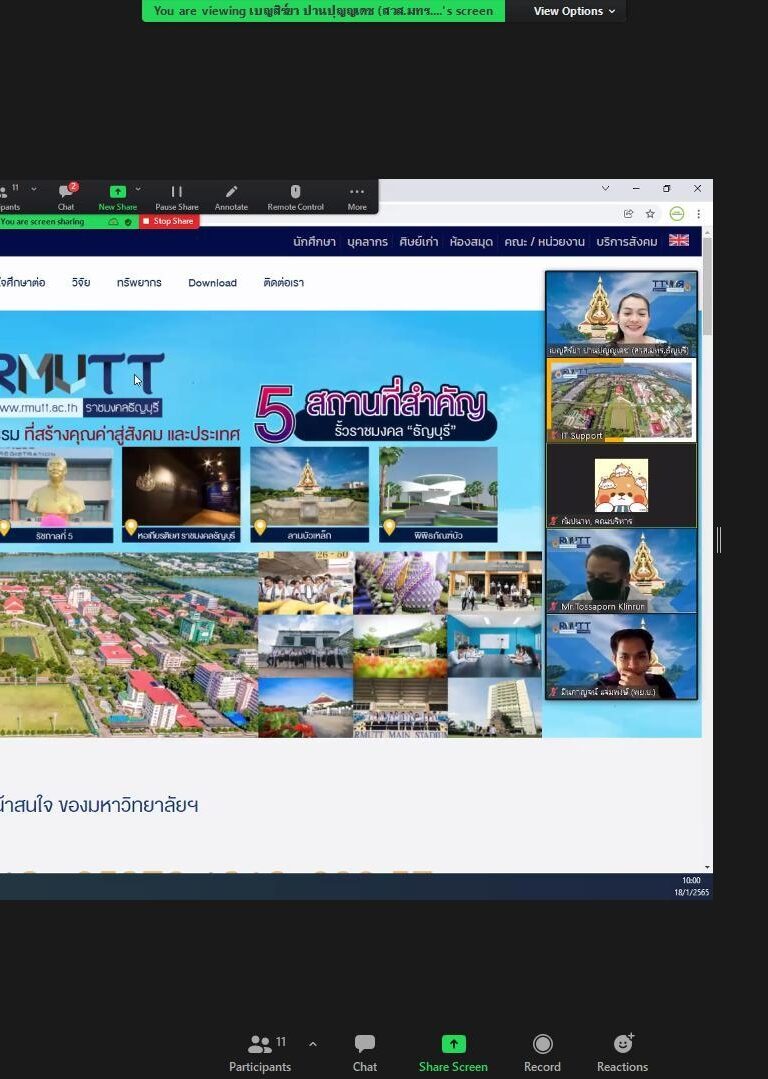The height and width of the screenshot is (1079, 768).
Task: Select the Annotate pencil tool
Action: pyautogui.click(x=231, y=196)
